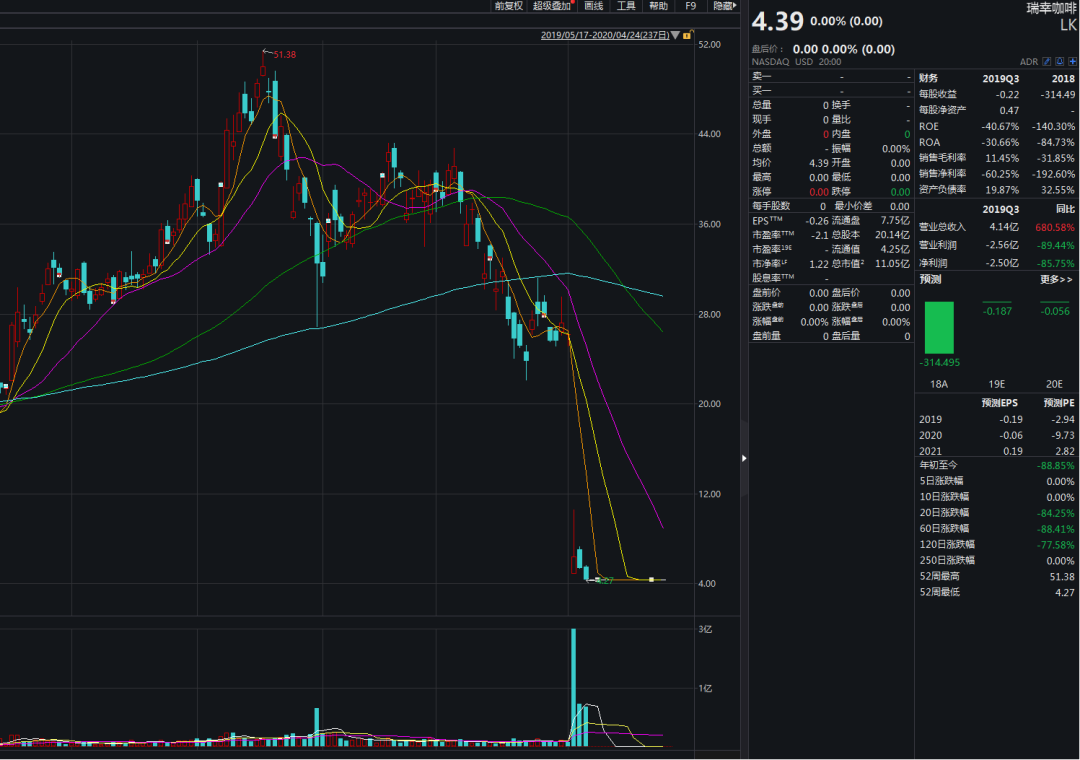
Task: Click the date range 2019/05/17-2020/04/24 link
Action: (604, 35)
